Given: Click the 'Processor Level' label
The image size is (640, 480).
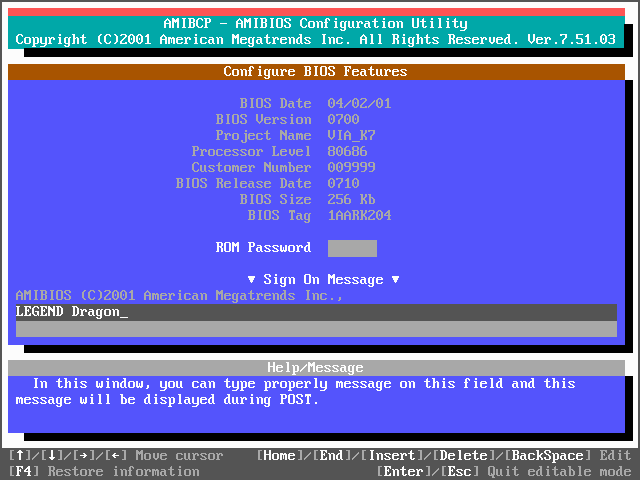Looking at the screenshot, I should (251, 151).
